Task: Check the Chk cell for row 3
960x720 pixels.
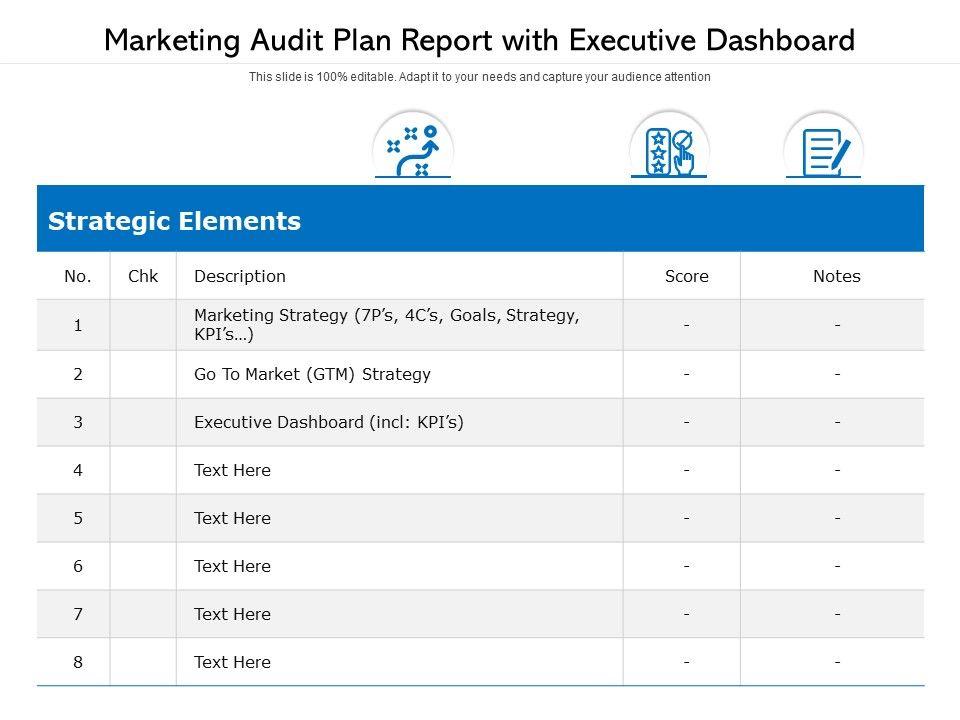Action: tap(143, 422)
